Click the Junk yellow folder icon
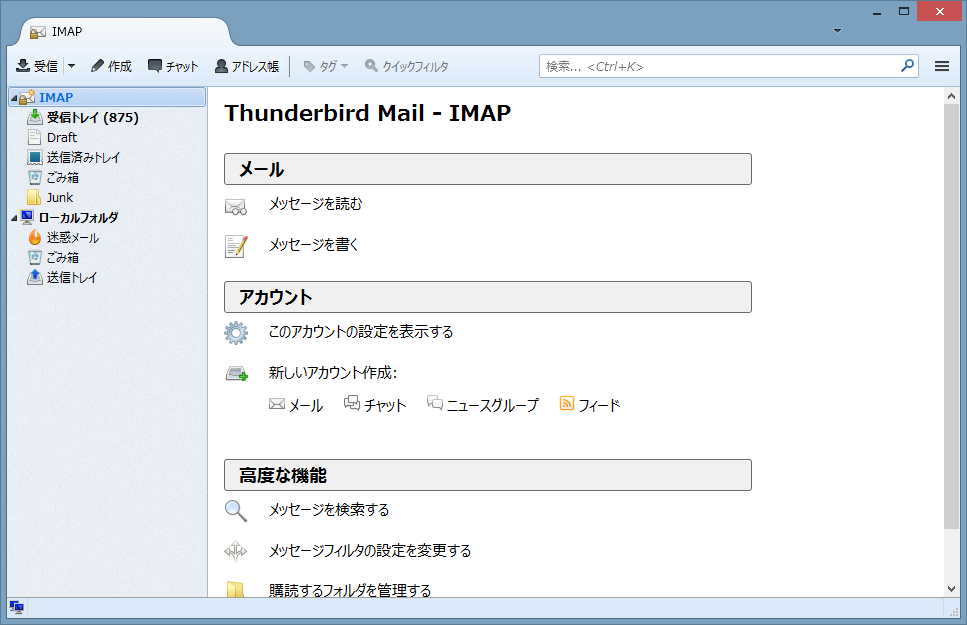The image size is (967, 625). [x=35, y=197]
